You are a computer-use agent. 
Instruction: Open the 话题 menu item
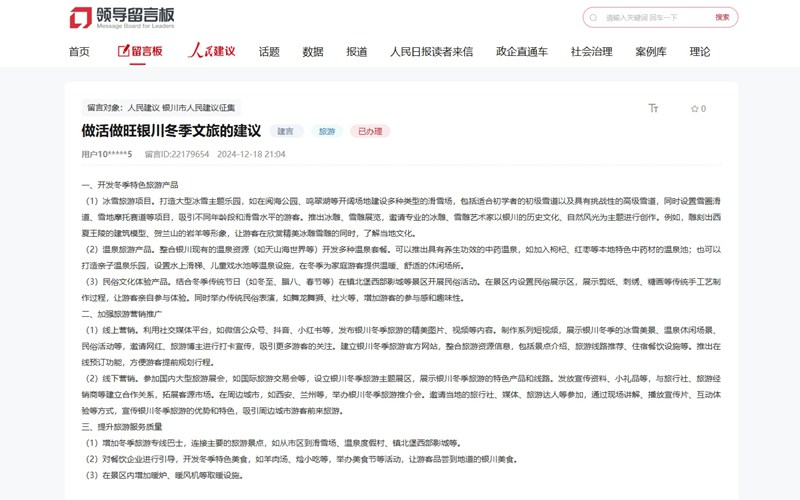tap(269, 52)
